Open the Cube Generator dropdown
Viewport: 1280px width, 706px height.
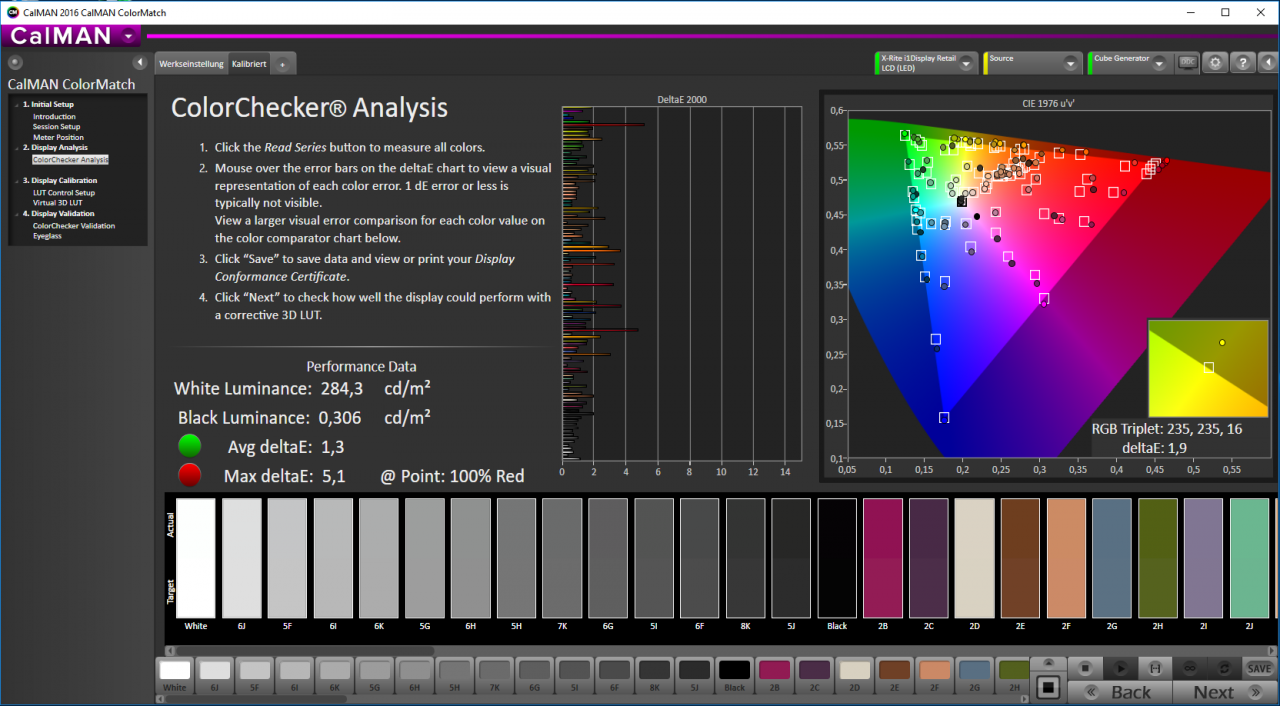point(1130,63)
